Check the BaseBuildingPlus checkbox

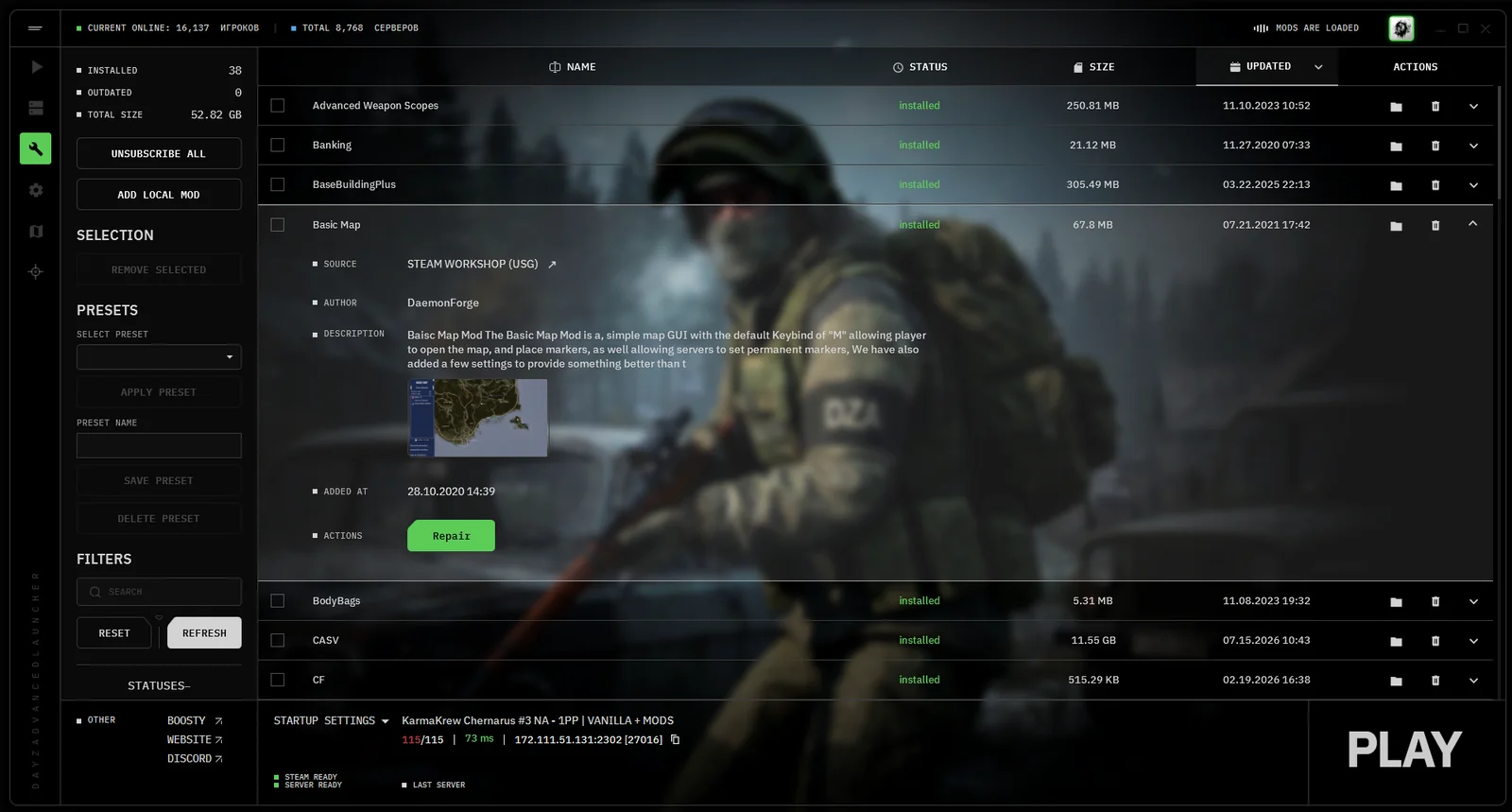pyautogui.click(x=278, y=185)
